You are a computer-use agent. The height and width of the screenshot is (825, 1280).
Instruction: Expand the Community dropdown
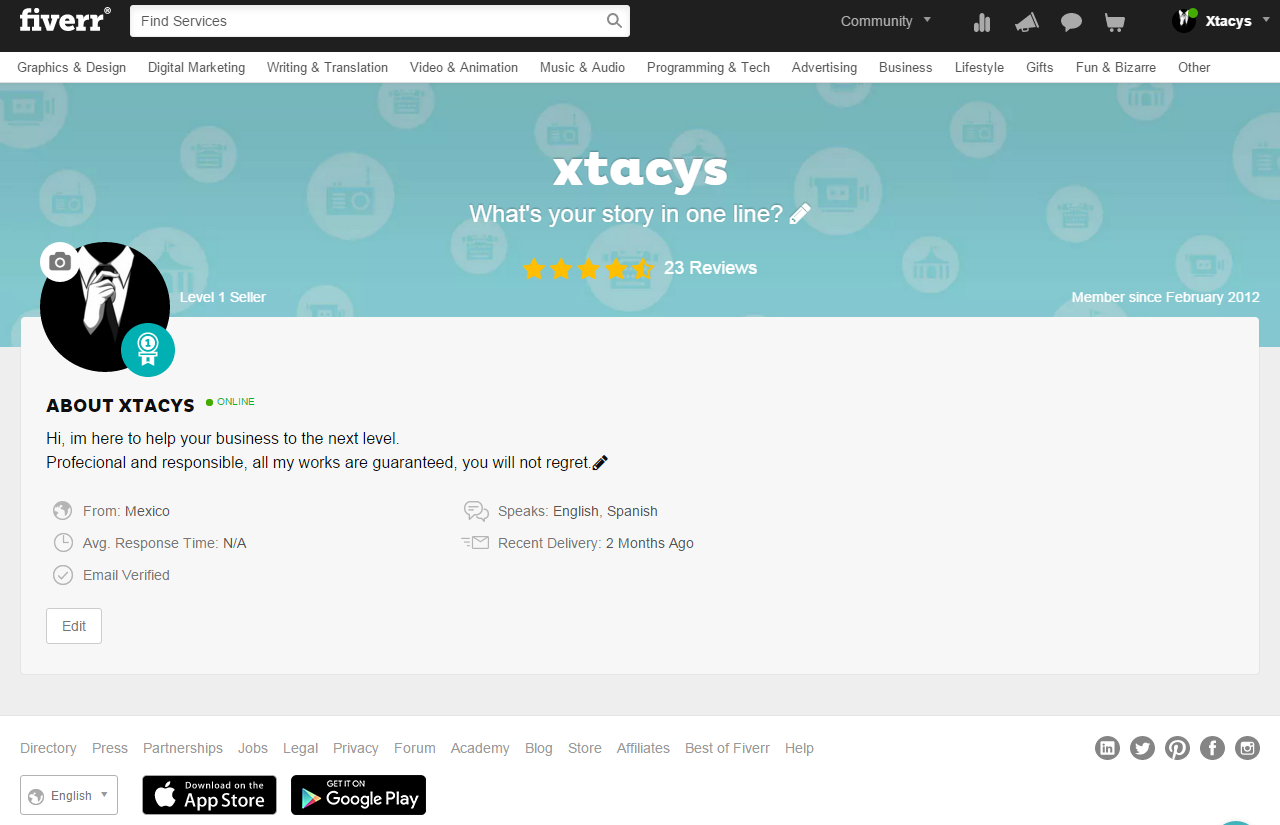click(886, 21)
